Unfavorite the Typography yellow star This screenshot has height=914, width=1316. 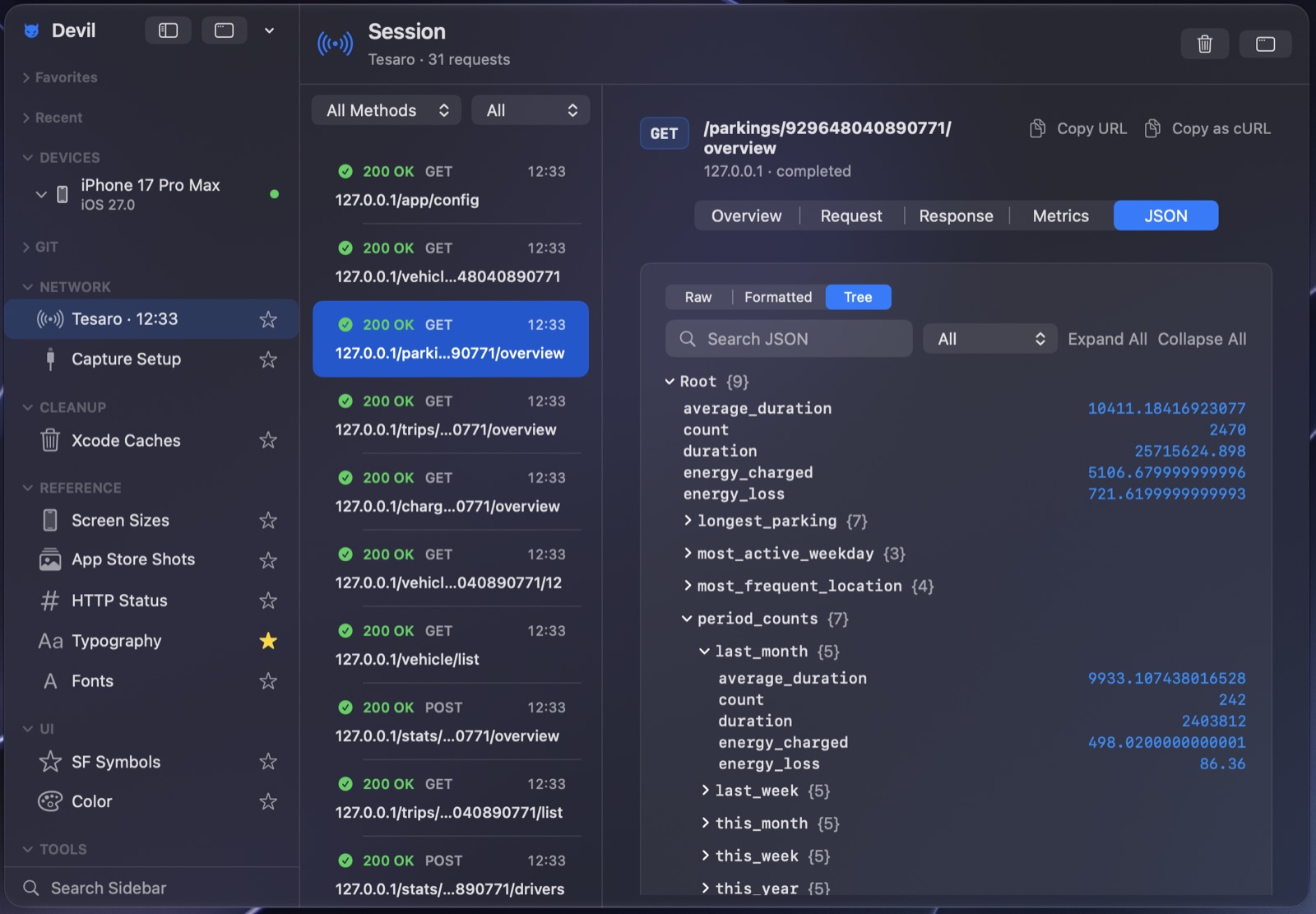pyautogui.click(x=268, y=641)
